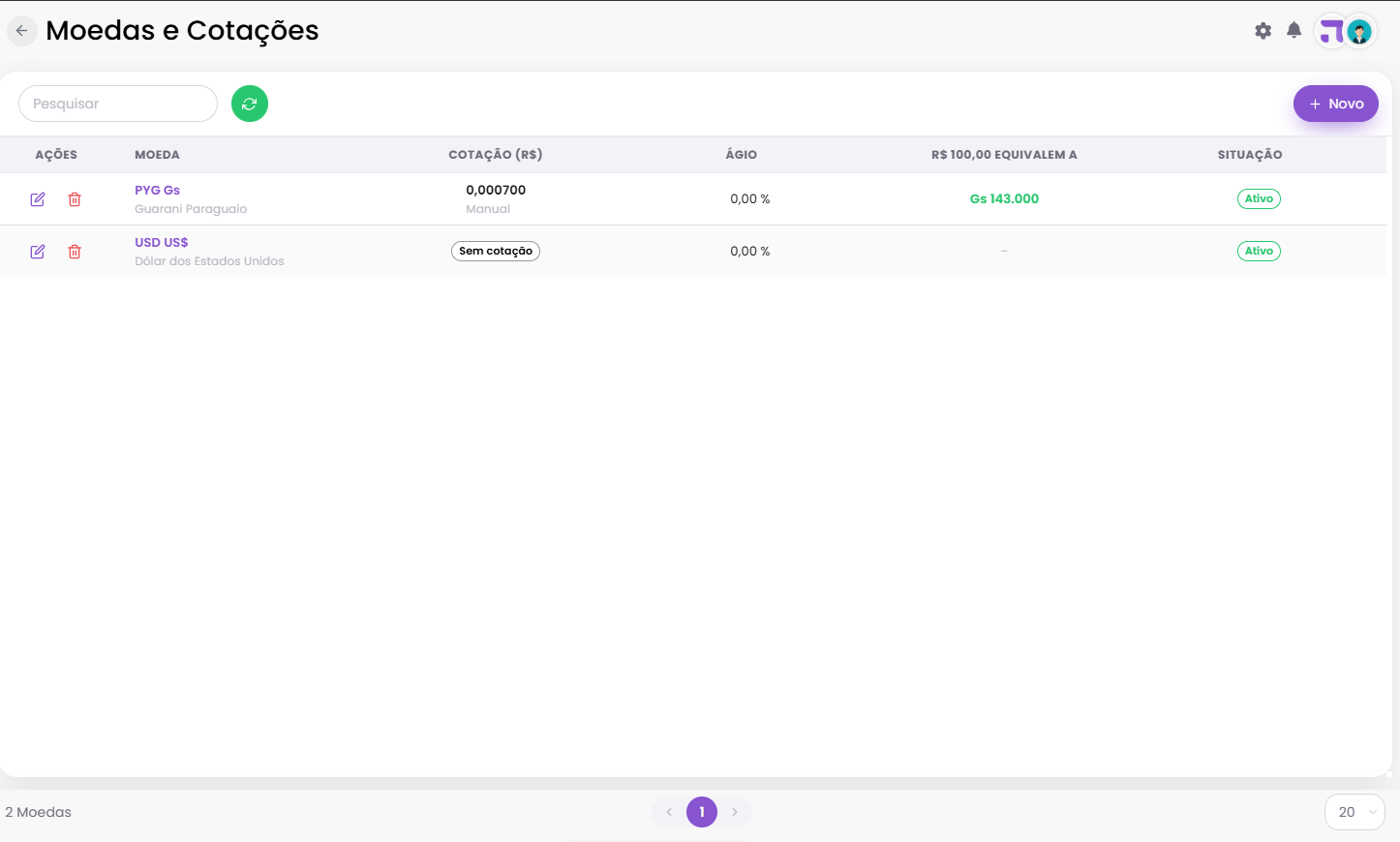
Task: Click the R$ 100,00 Equivalem A header
Action: click(x=1004, y=155)
